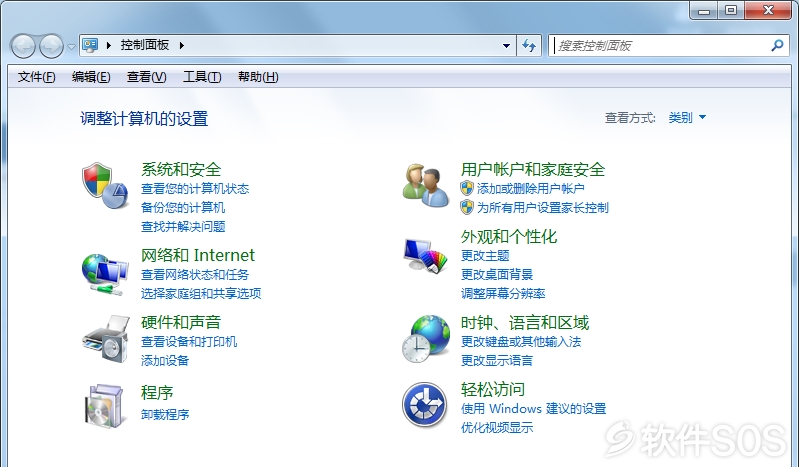This screenshot has width=799, height=467.
Task: Click 控制面板 breadcrumb segment
Action: pos(145,45)
